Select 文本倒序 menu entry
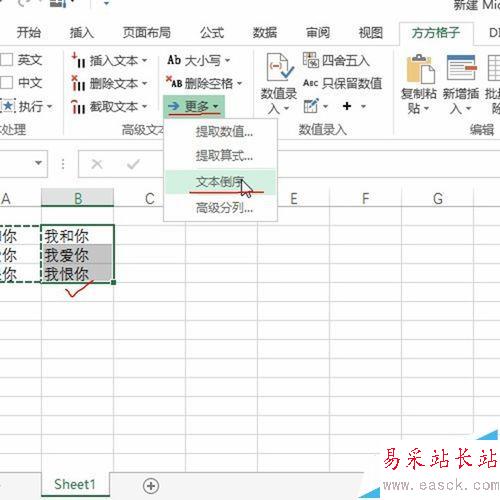The height and width of the screenshot is (500, 500). [x=220, y=182]
